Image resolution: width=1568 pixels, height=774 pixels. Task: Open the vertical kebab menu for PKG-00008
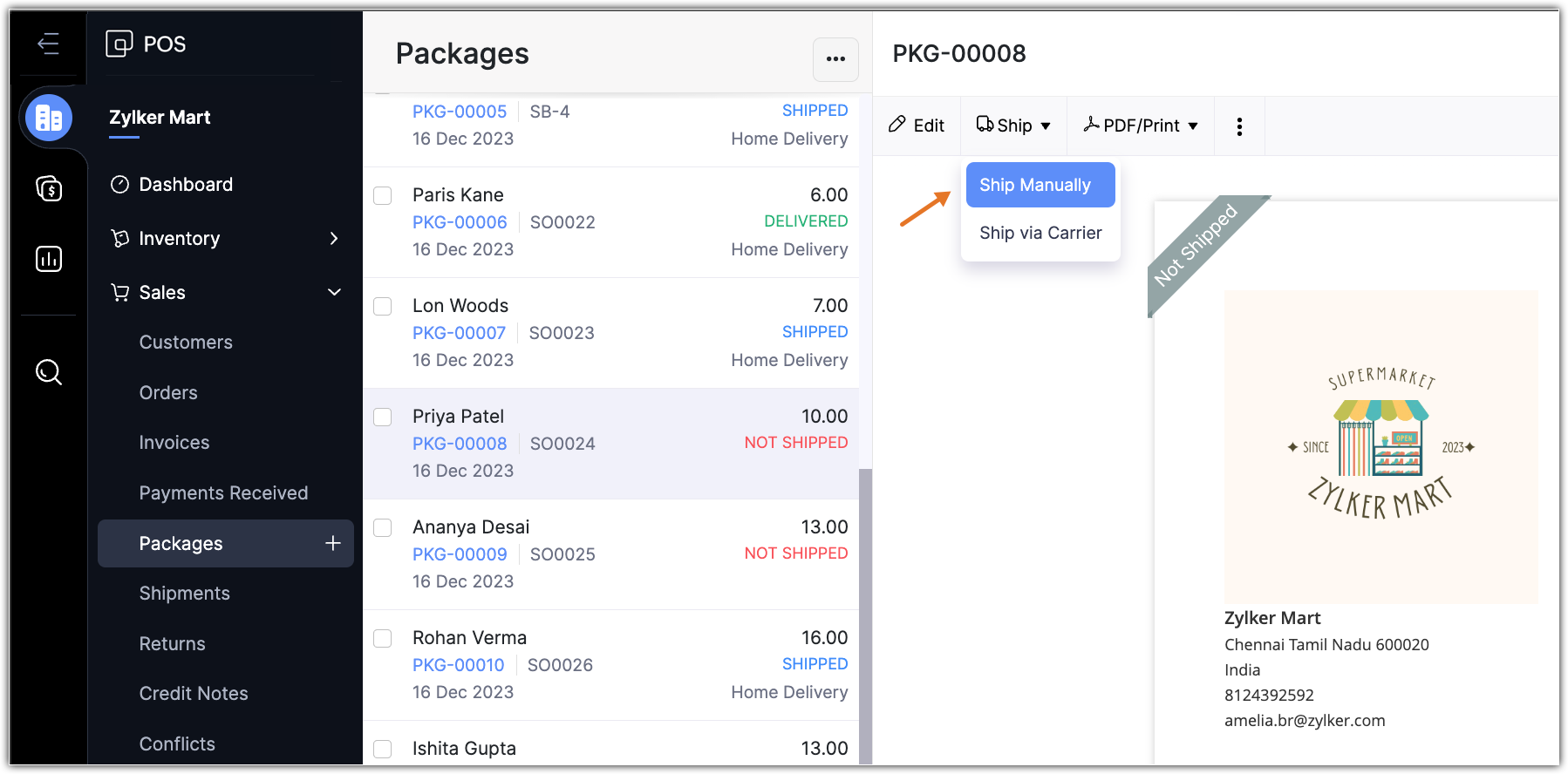tap(1239, 126)
